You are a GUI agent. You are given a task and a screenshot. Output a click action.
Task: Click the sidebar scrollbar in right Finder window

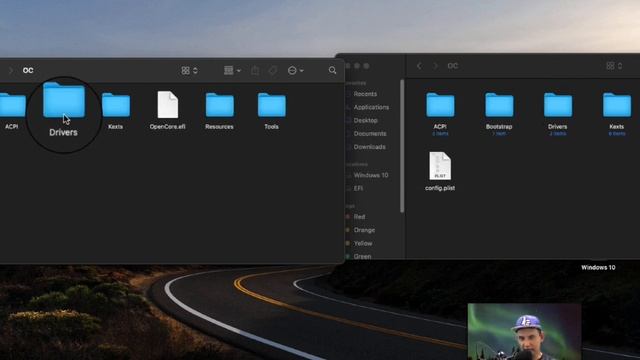click(402, 146)
